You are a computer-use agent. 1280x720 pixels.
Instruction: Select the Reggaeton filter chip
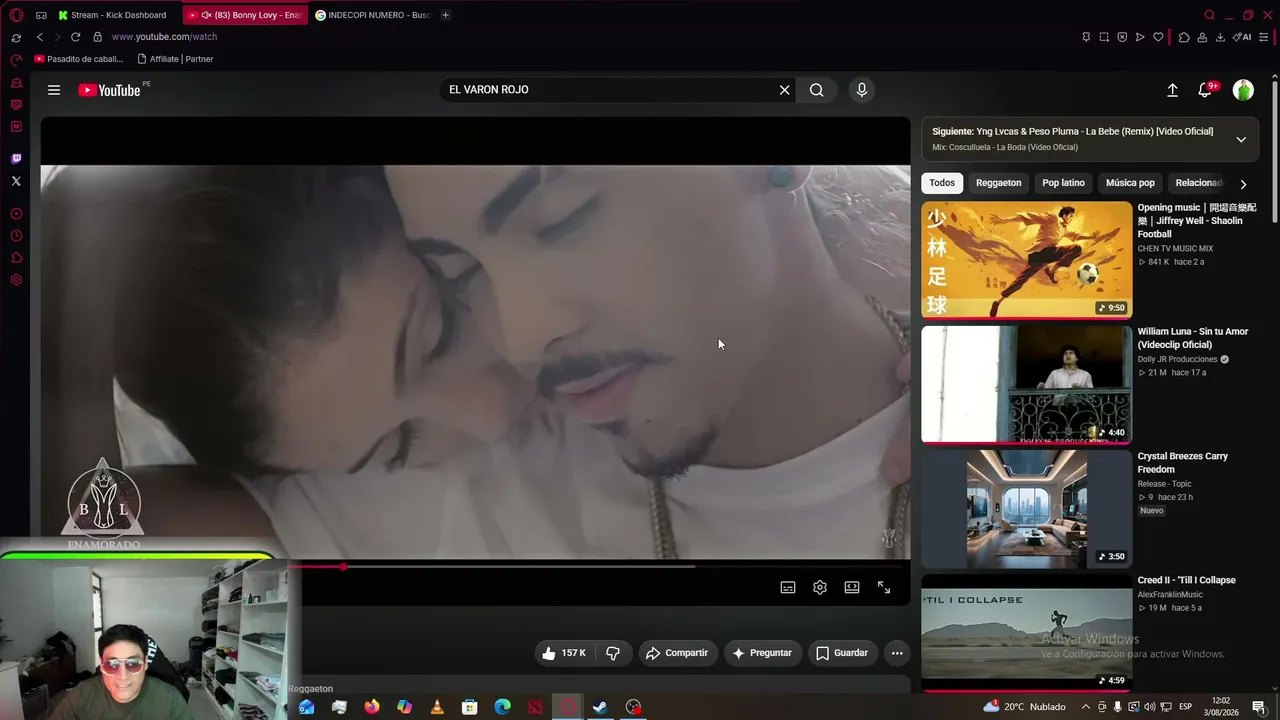998,183
